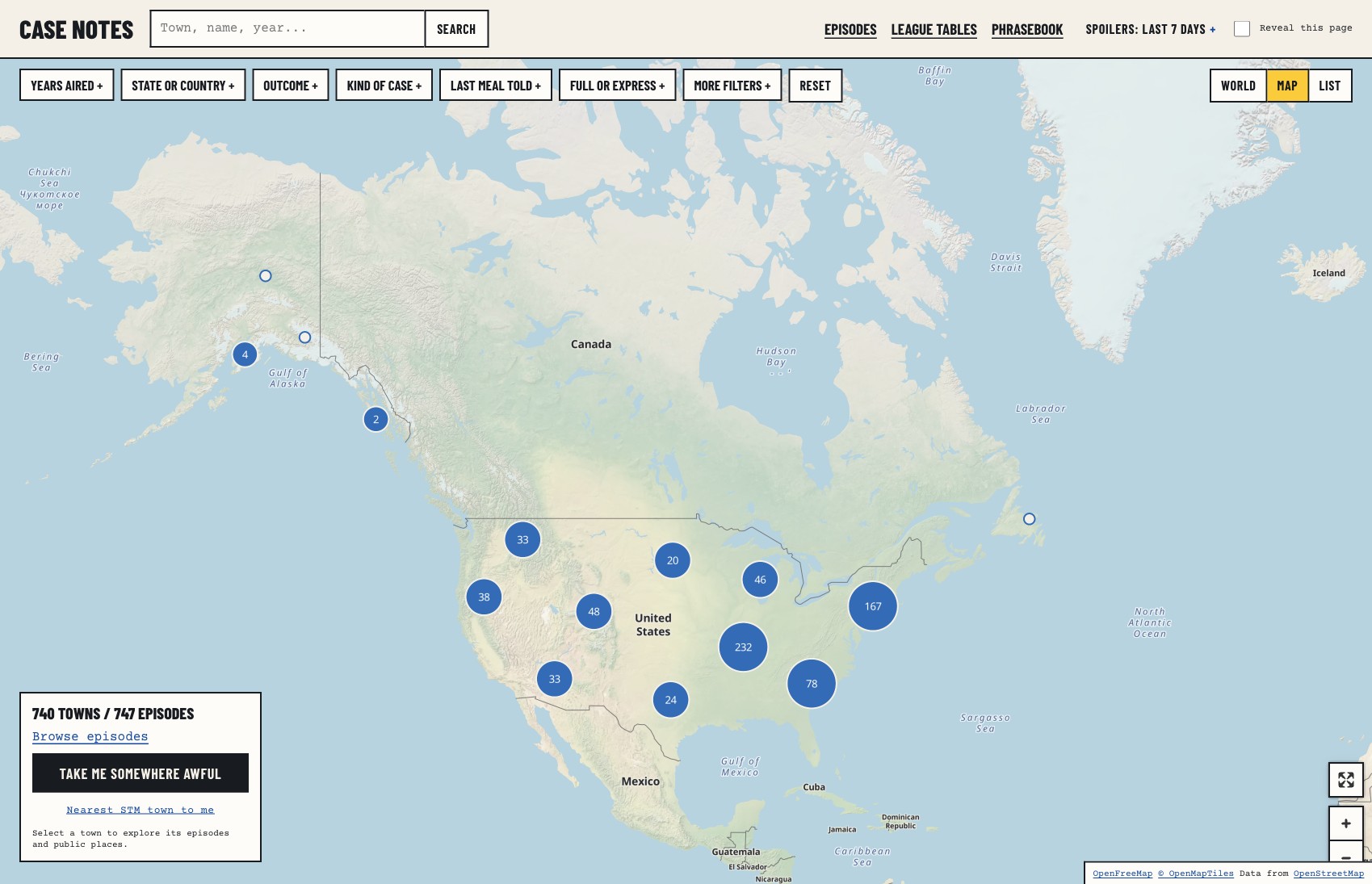The width and height of the screenshot is (1372, 884).
Task: Select the 38 cluster marker
Action: 484,597
